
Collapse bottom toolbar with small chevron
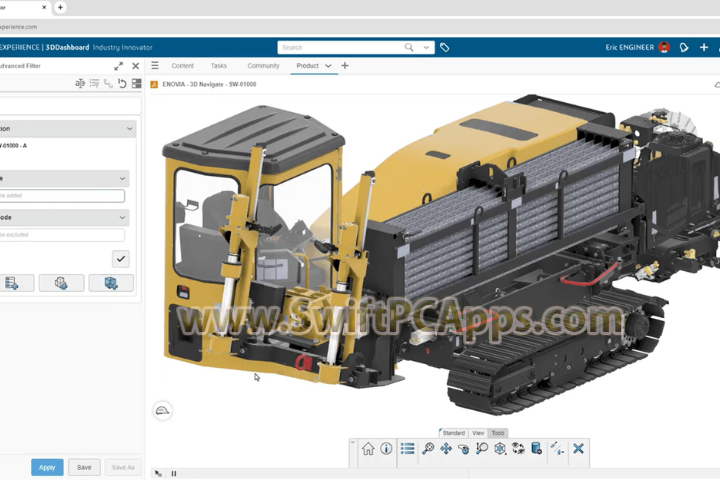click(x=353, y=442)
